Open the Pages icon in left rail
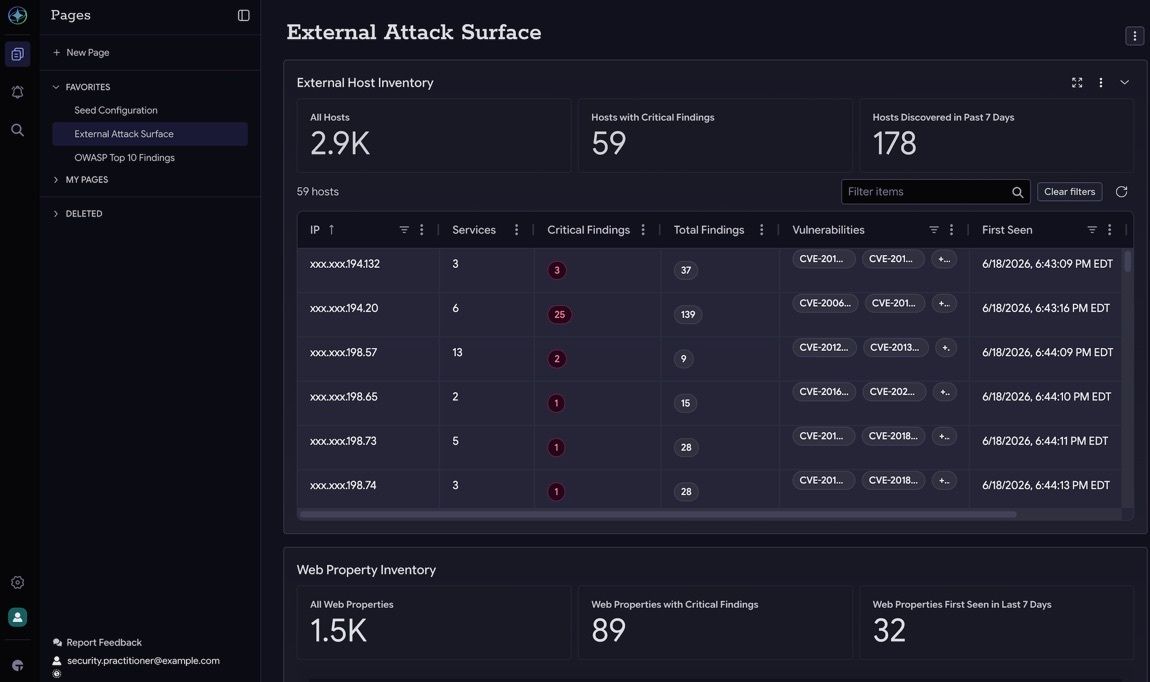1150x682 pixels. click(x=18, y=54)
